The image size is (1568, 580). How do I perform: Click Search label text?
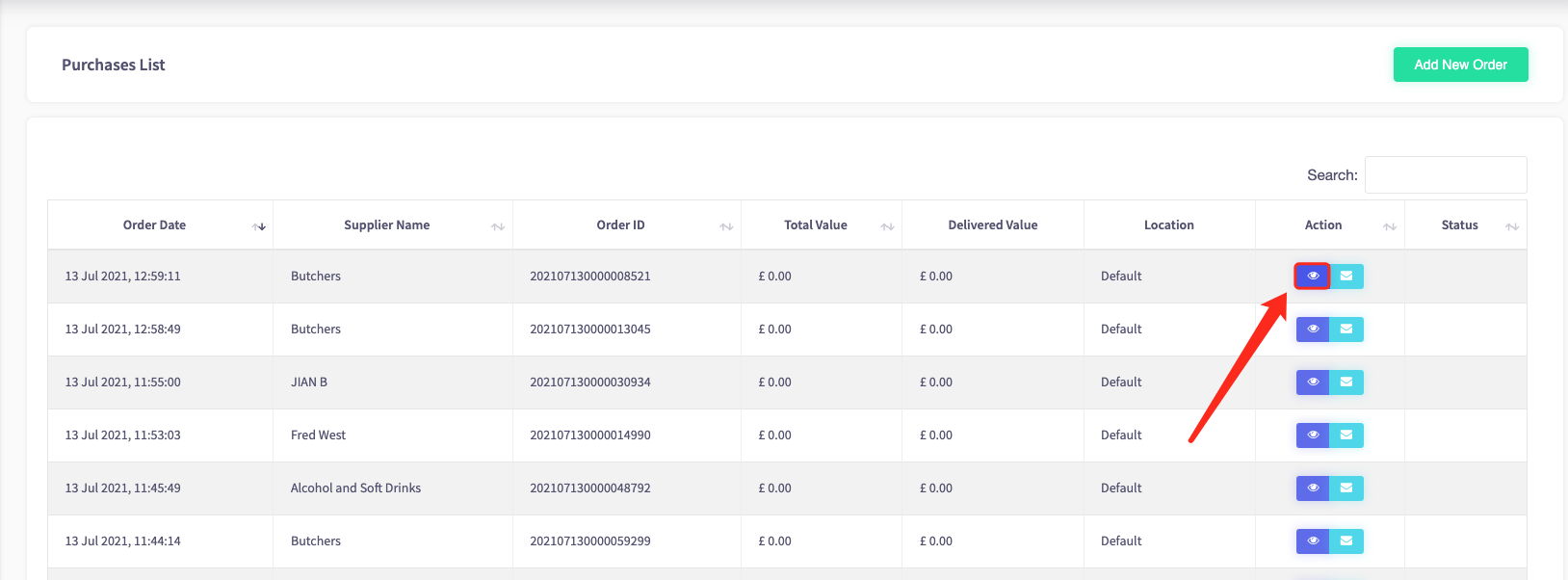pyautogui.click(x=1332, y=175)
